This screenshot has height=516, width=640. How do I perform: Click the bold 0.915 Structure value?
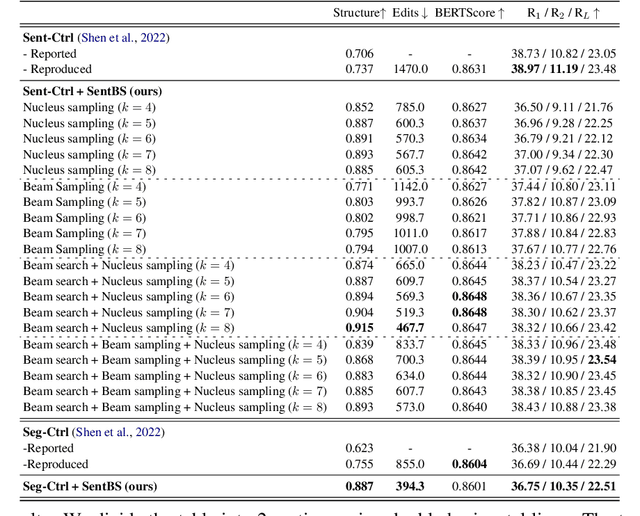coord(361,328)
